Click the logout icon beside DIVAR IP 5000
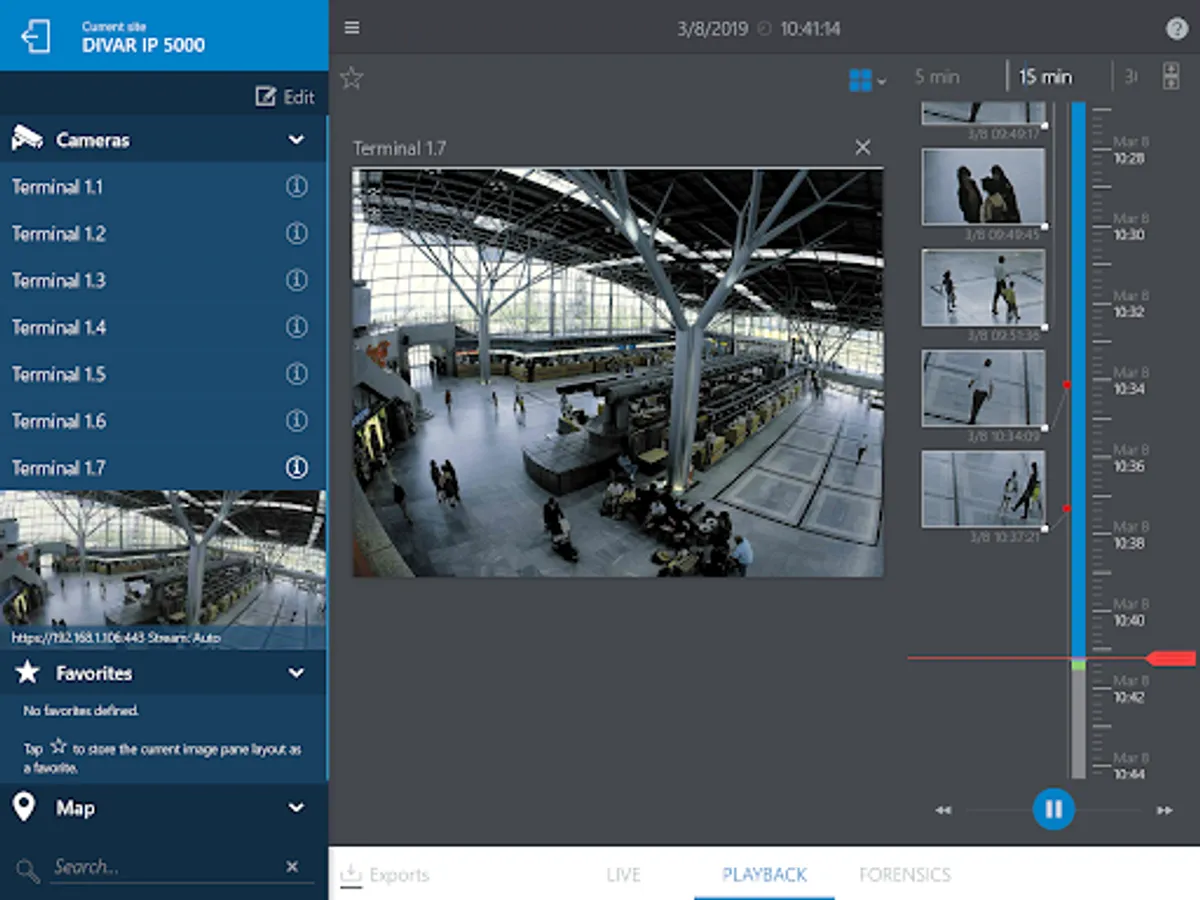 [36, 36]
